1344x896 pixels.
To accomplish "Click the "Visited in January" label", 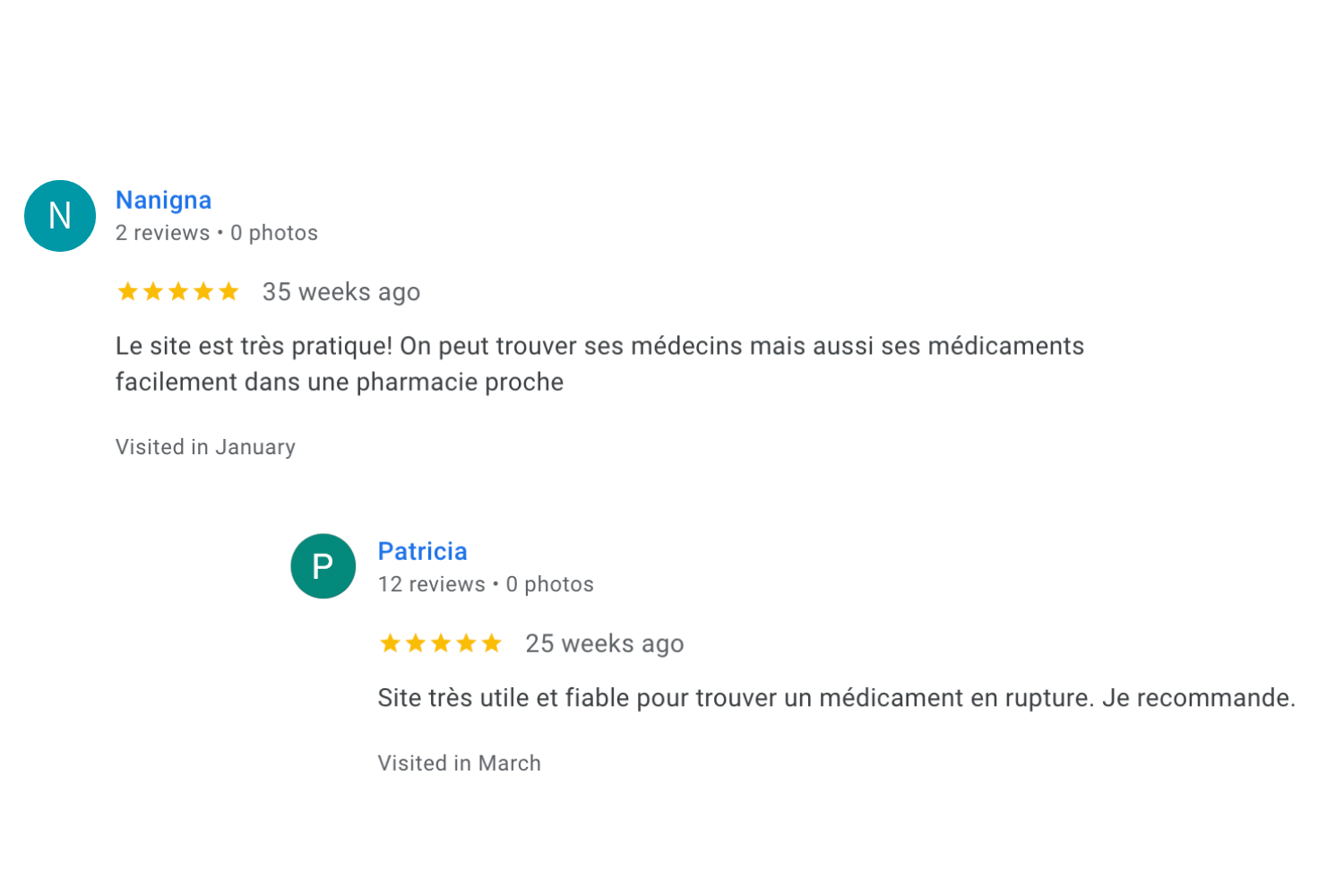I will (x=205, y=447).
